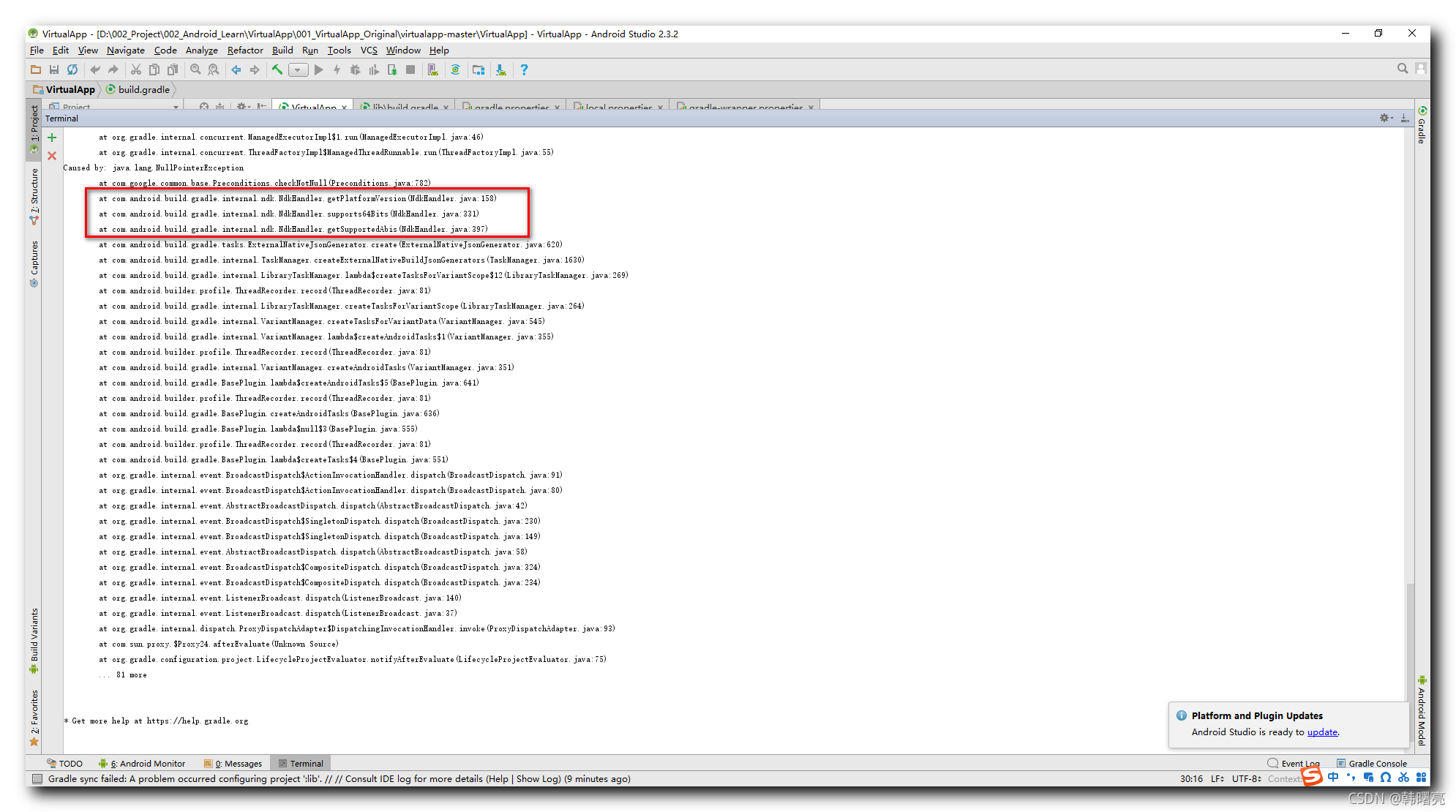Click the Find magnifier icon
The height and width of the screenshot is (812, 1456).
[x=195, y=69]
